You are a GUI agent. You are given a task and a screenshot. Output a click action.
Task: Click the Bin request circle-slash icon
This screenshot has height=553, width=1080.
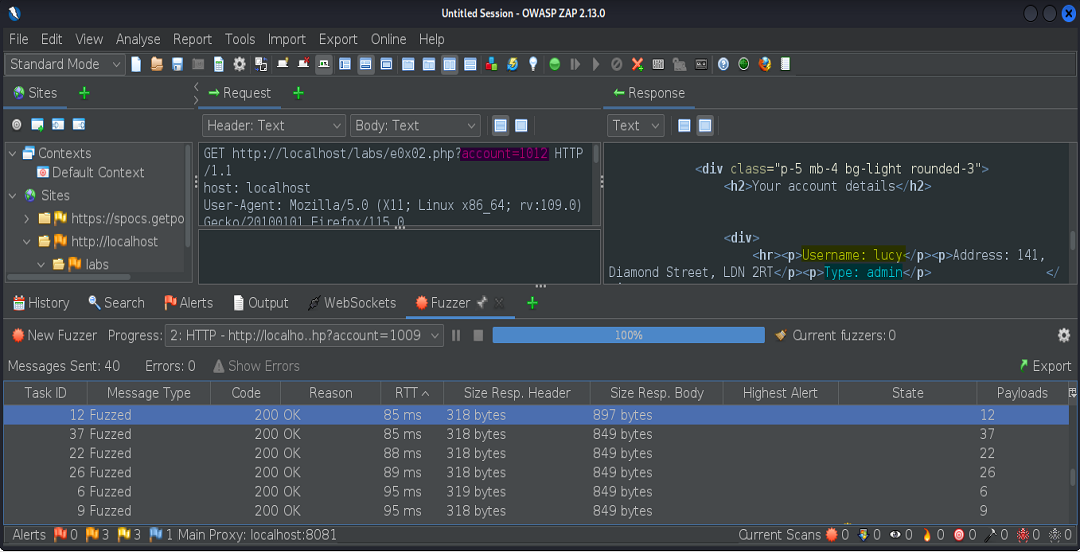point(616,65)
